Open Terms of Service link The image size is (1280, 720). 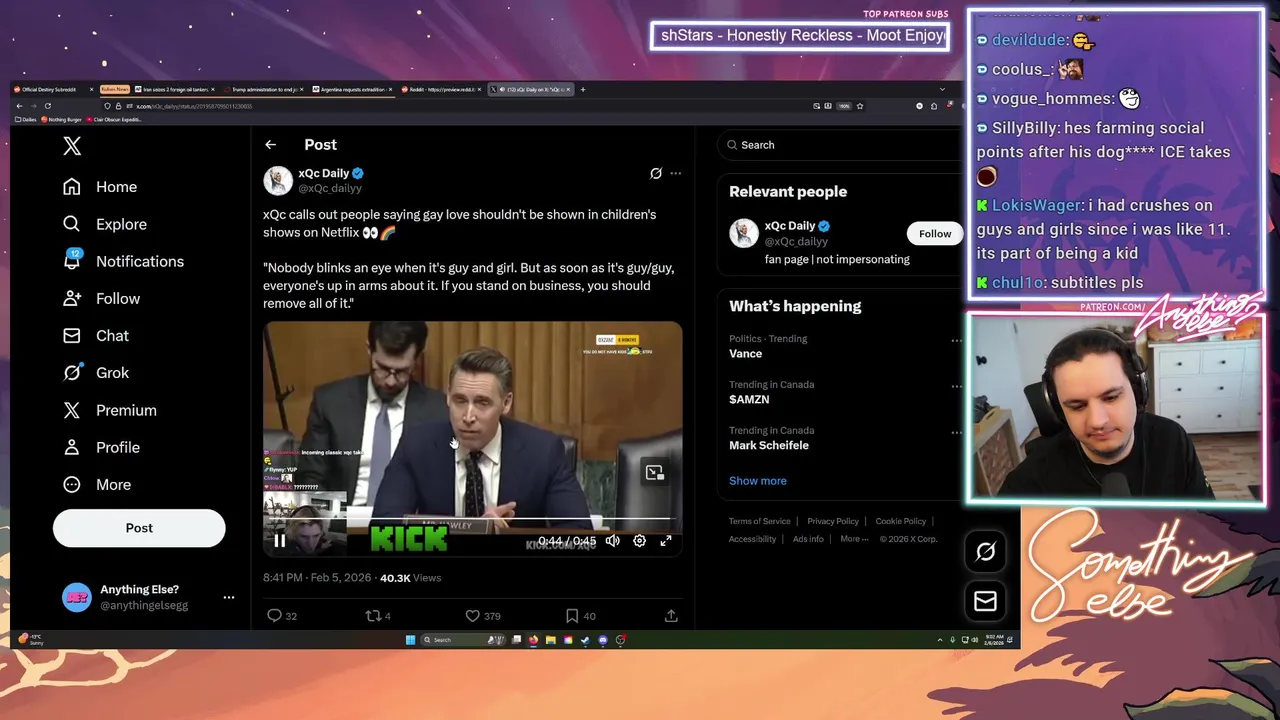(759, 521)
